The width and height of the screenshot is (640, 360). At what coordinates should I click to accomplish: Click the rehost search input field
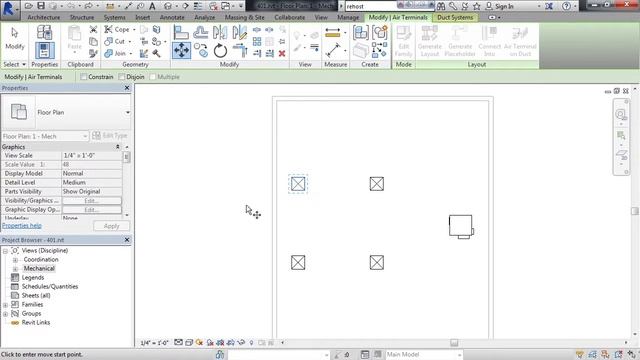point(371,6)
